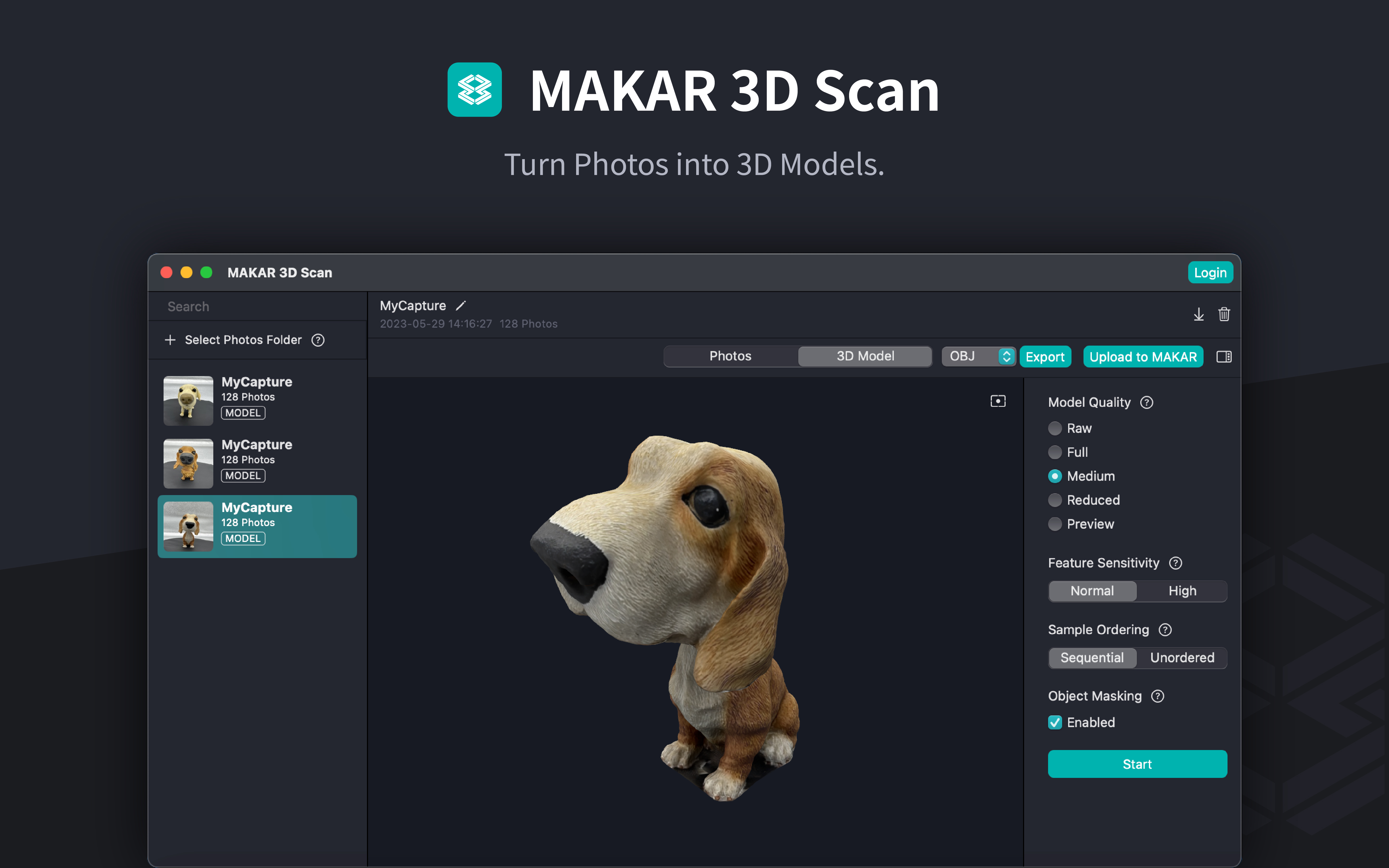This screenshot has height=868, width=1389.
Task: Click help icon next to Select Photos Folder
Action: coord(318,340)
